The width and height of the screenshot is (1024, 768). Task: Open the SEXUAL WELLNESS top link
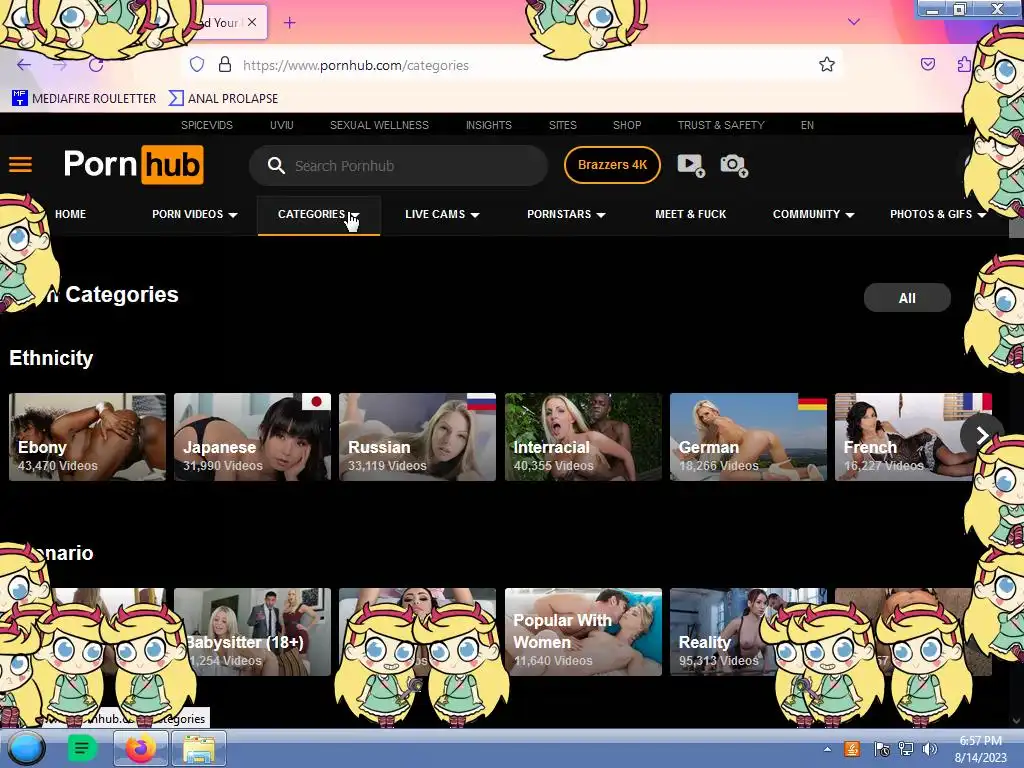379,125
